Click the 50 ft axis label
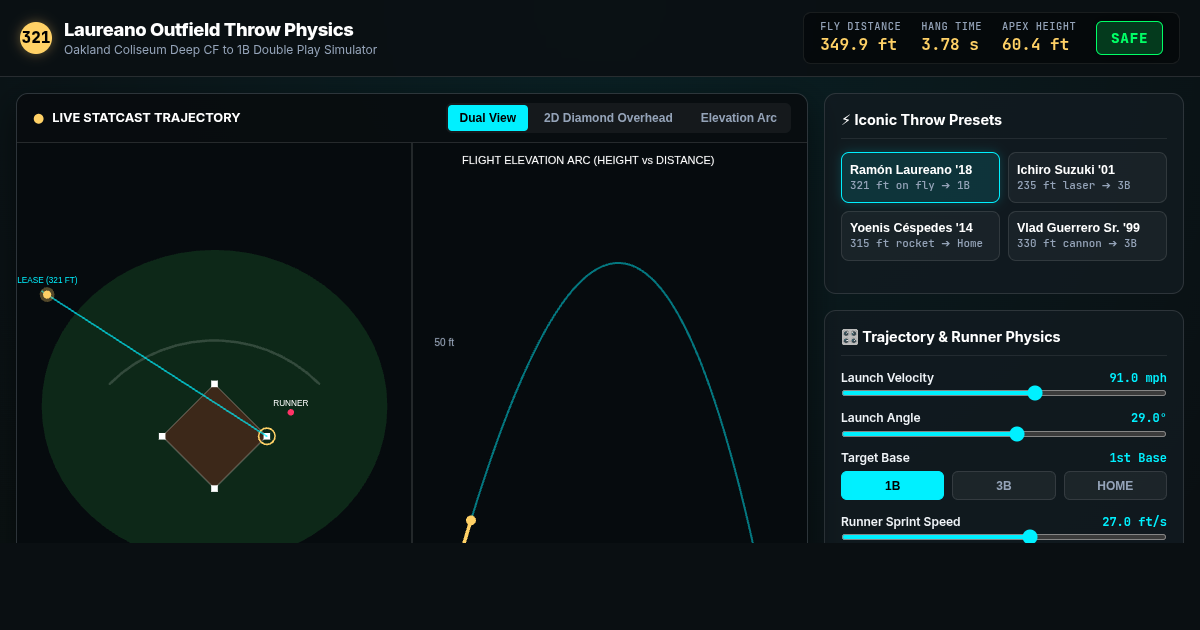1200x630 pixels. coord(444,342)
